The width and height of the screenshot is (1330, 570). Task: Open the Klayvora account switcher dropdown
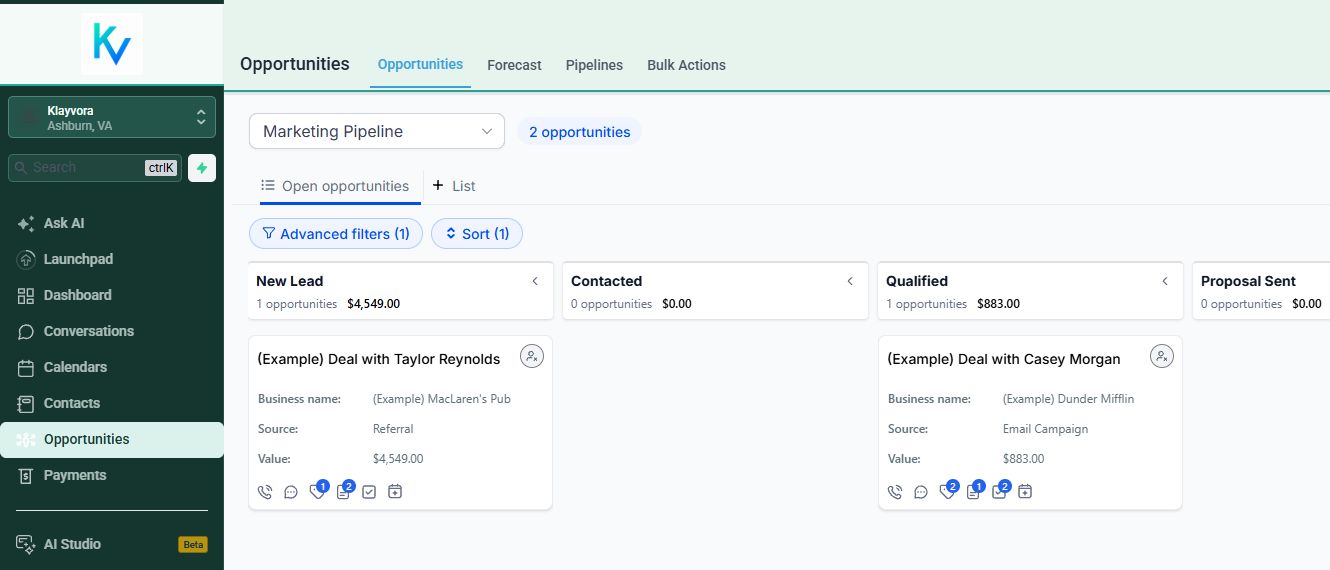tap(112, 117)
